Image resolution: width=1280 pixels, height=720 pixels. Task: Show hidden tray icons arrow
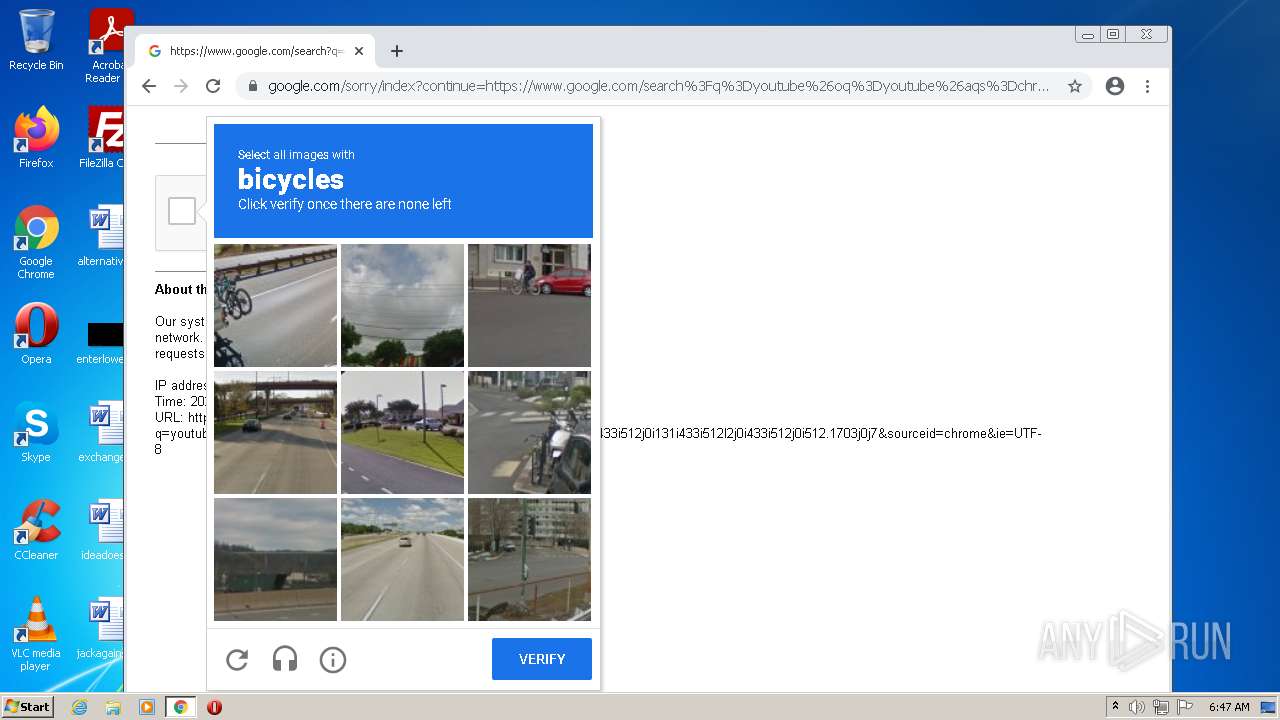coord(1115,707)
